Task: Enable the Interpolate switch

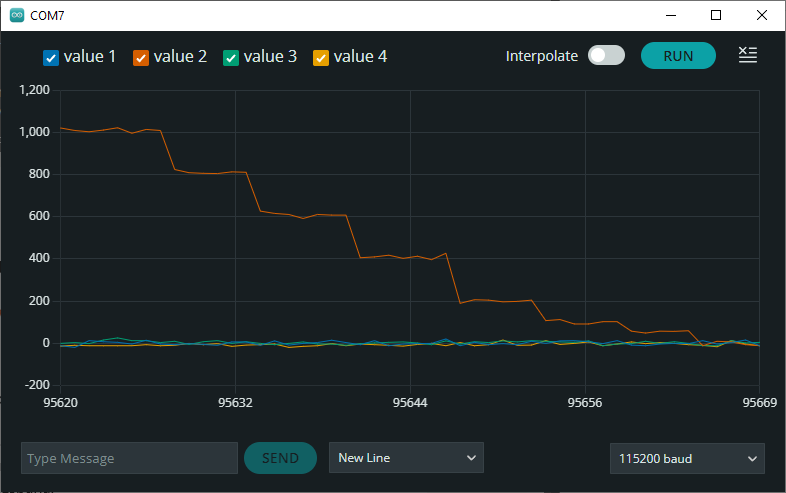Action: point(606,56)
